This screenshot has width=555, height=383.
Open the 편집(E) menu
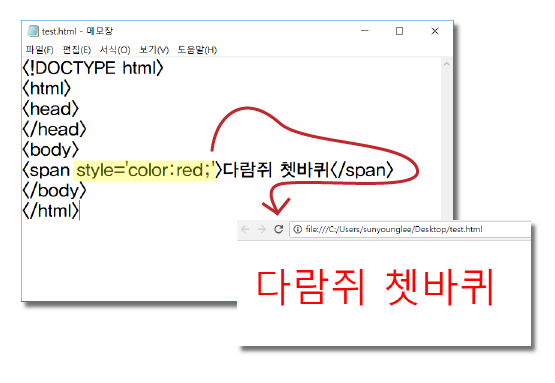click(x=77, y=50)
